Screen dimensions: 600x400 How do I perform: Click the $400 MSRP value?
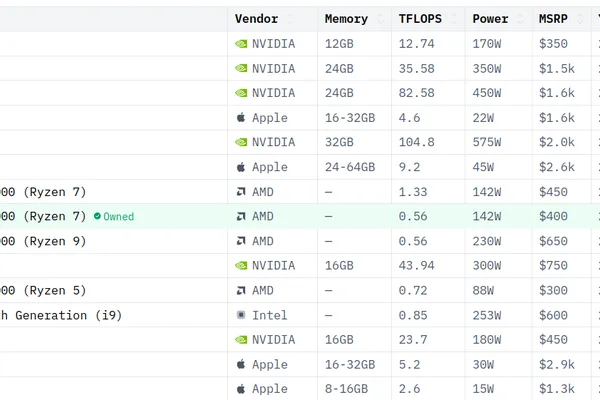point(553,216)
